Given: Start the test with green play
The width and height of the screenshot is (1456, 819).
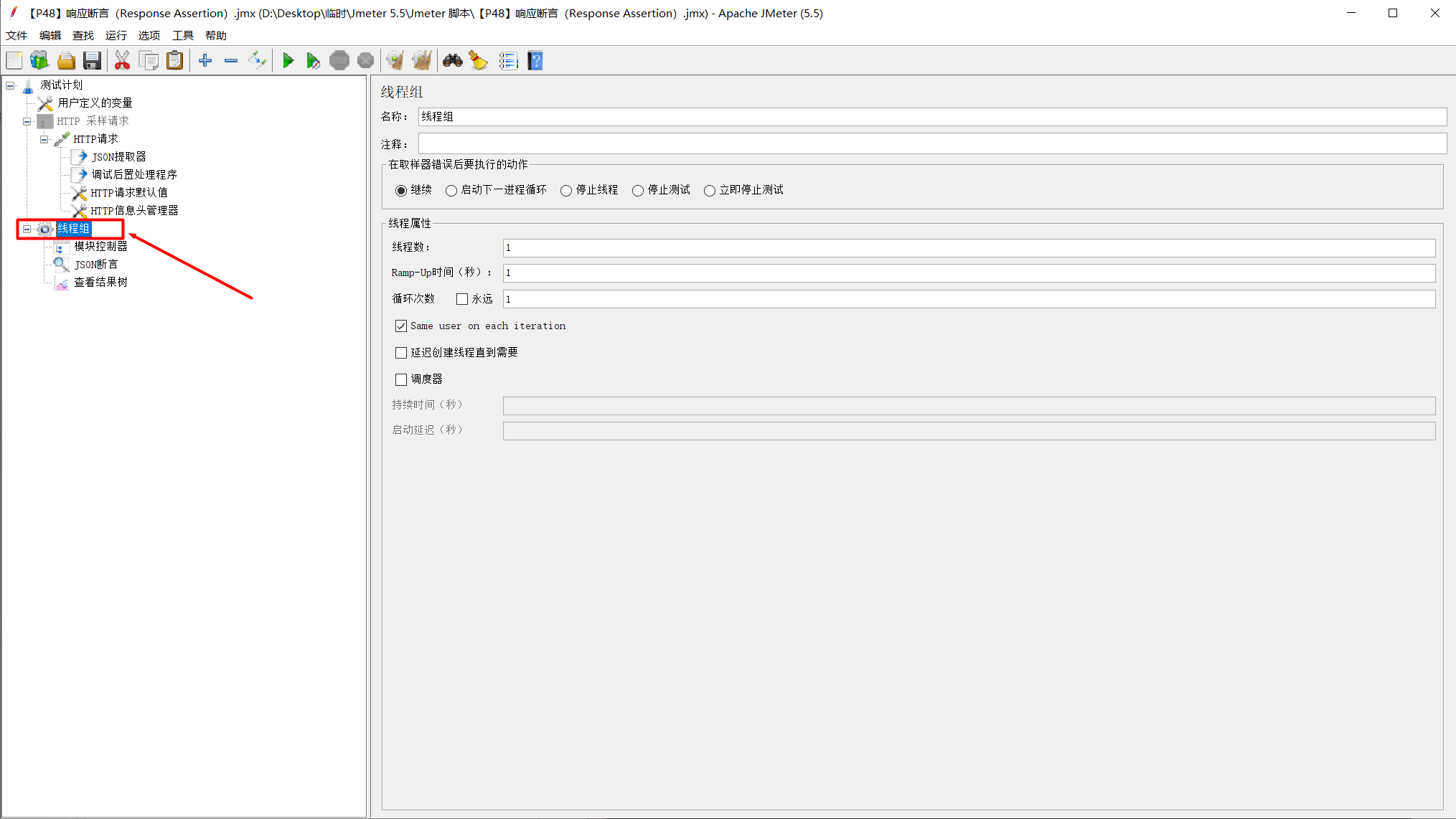Looking at the screenshot, I should [288, 61].
